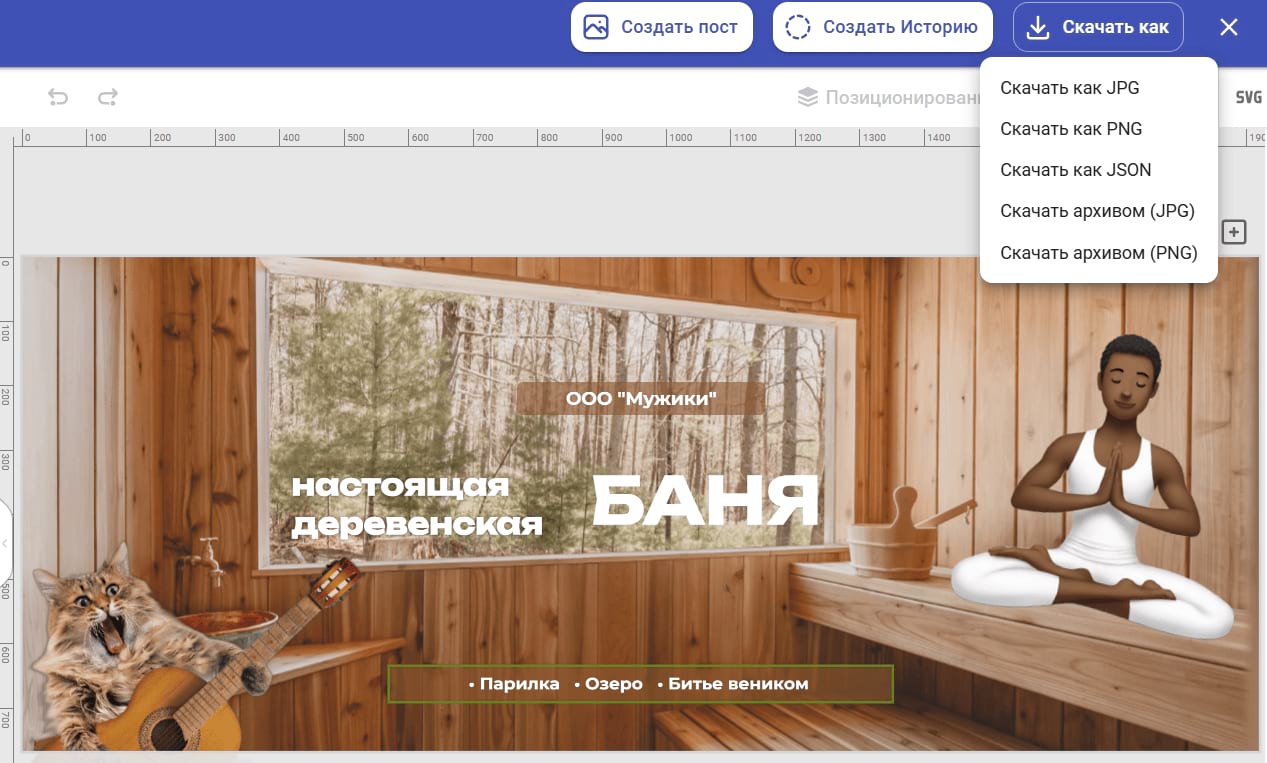Click the dashed circle icon in Создать Историю
This screenshot has width=1267, height=763.
tap(798, 27)
